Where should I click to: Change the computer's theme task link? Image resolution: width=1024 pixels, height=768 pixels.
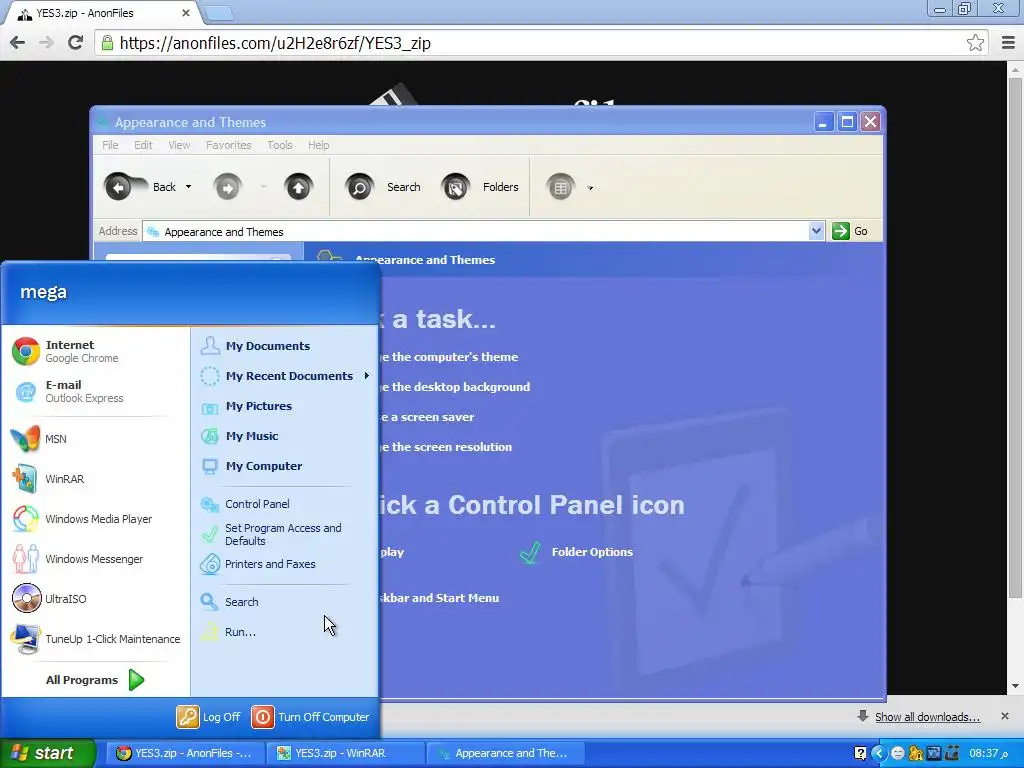point(449,357)
